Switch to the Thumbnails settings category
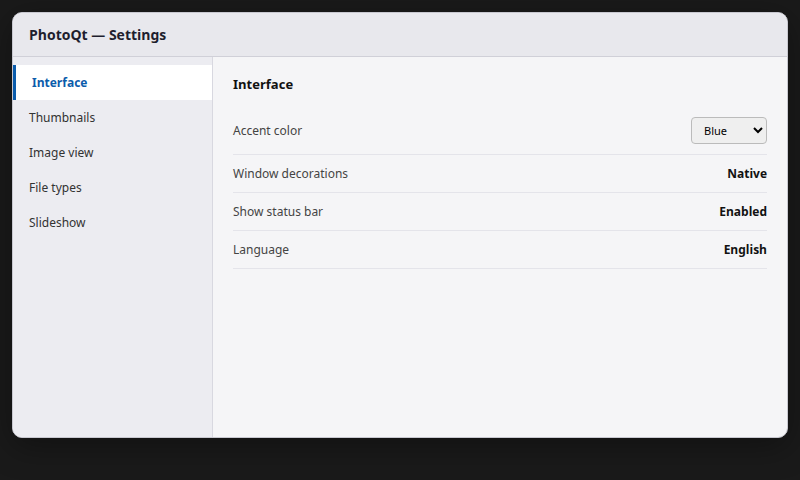This screenshot has width=800, height=480. 112,118
